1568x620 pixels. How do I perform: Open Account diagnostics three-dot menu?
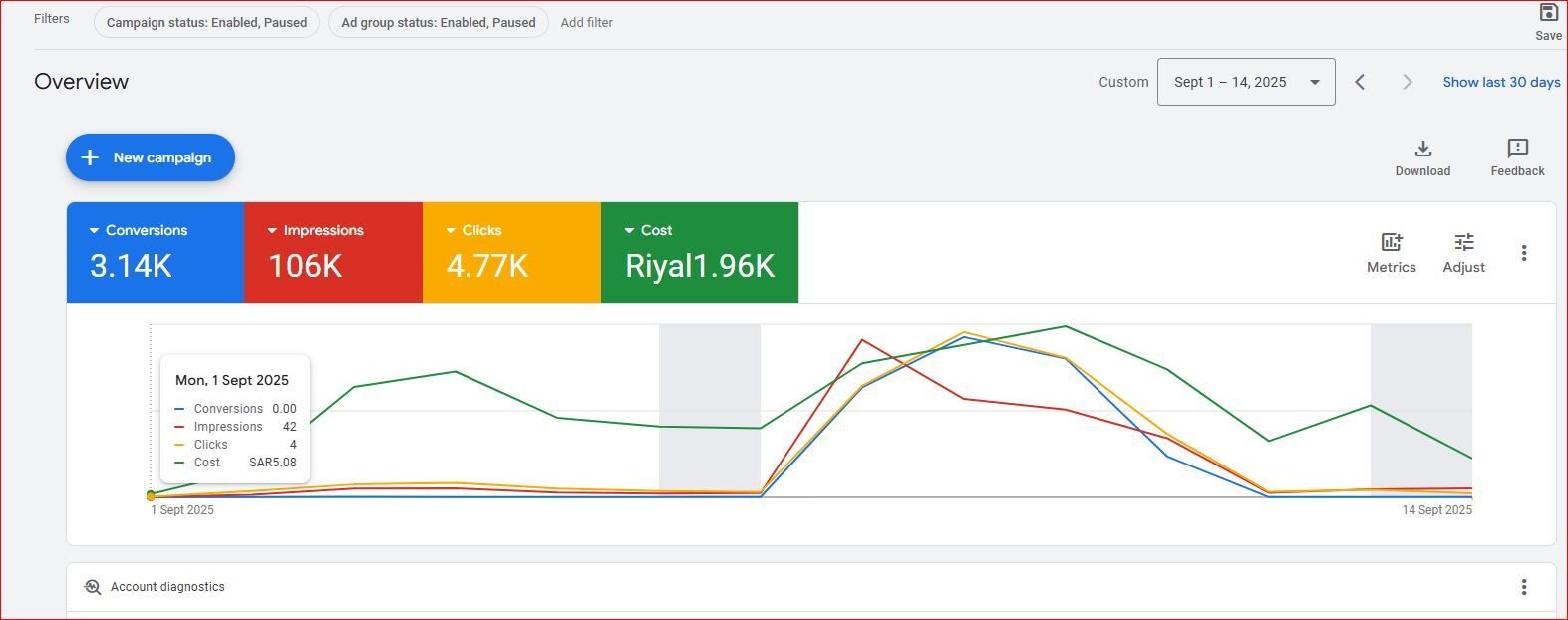click(x=1523, y=587)
